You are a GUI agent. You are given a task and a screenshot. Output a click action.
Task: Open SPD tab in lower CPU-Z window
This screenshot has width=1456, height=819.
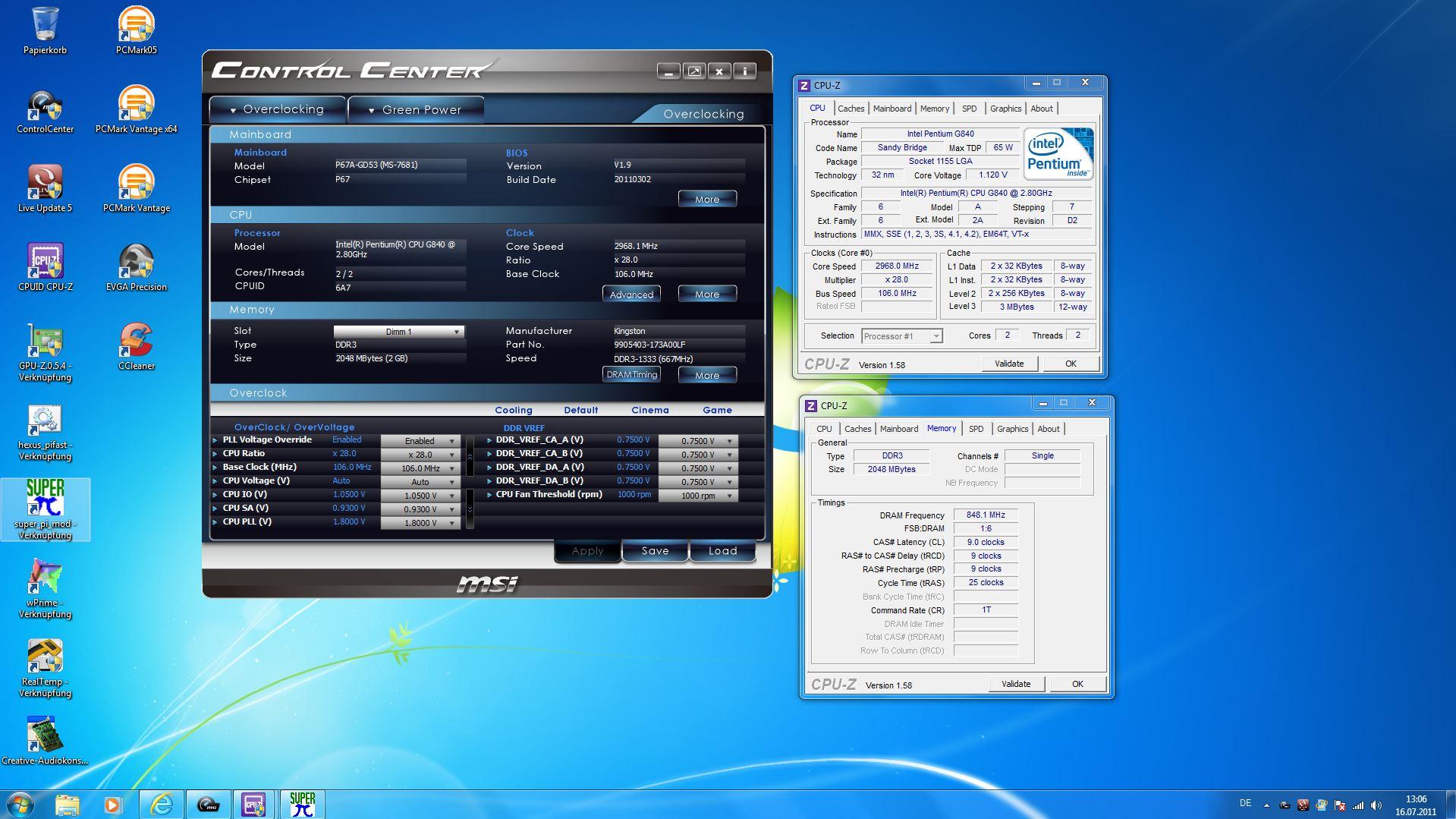coord(976,429)
